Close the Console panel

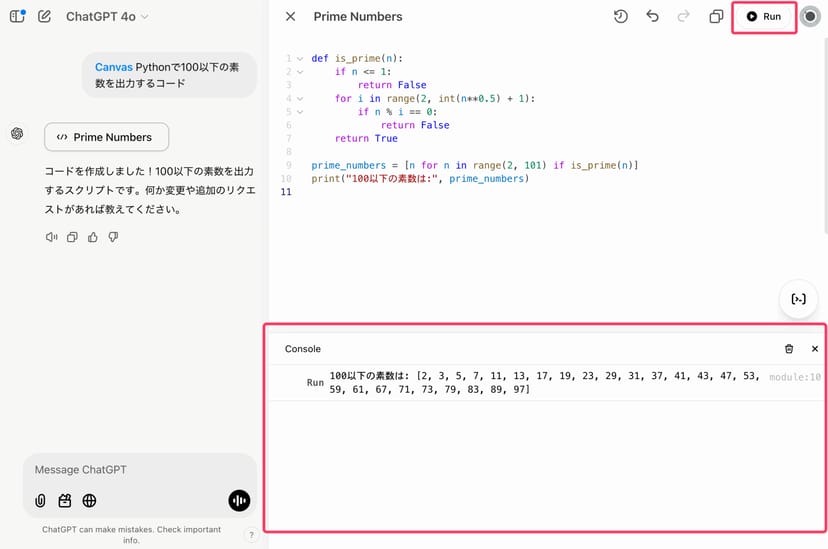tap(814, 349)
